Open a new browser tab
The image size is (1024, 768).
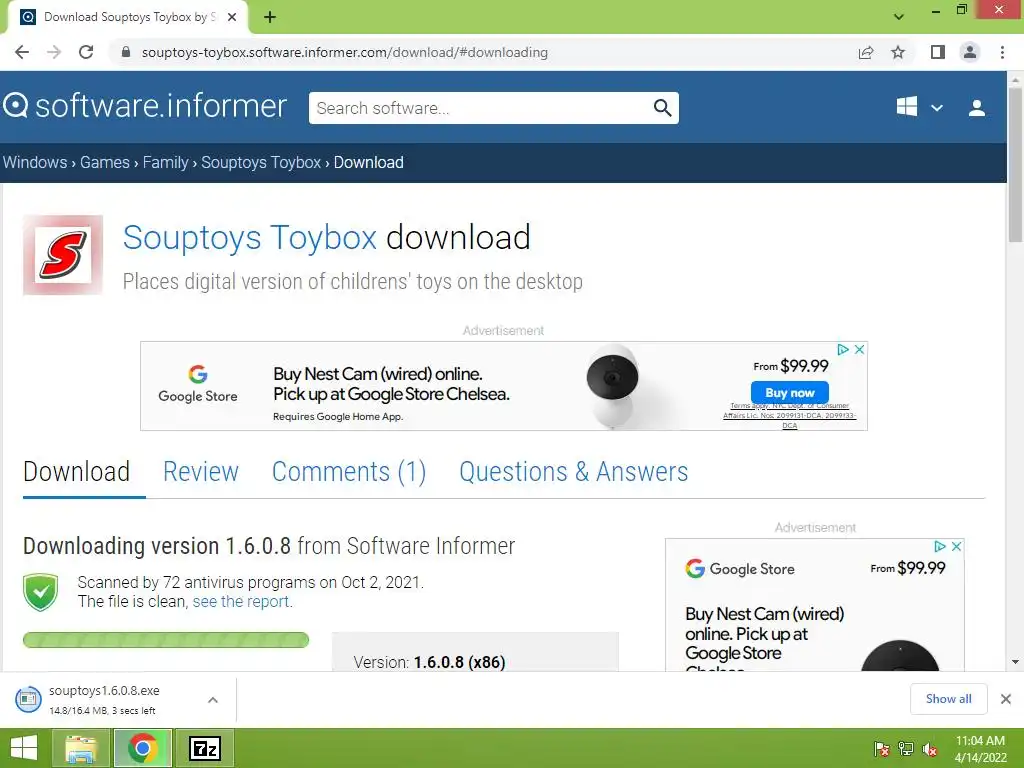270,17
